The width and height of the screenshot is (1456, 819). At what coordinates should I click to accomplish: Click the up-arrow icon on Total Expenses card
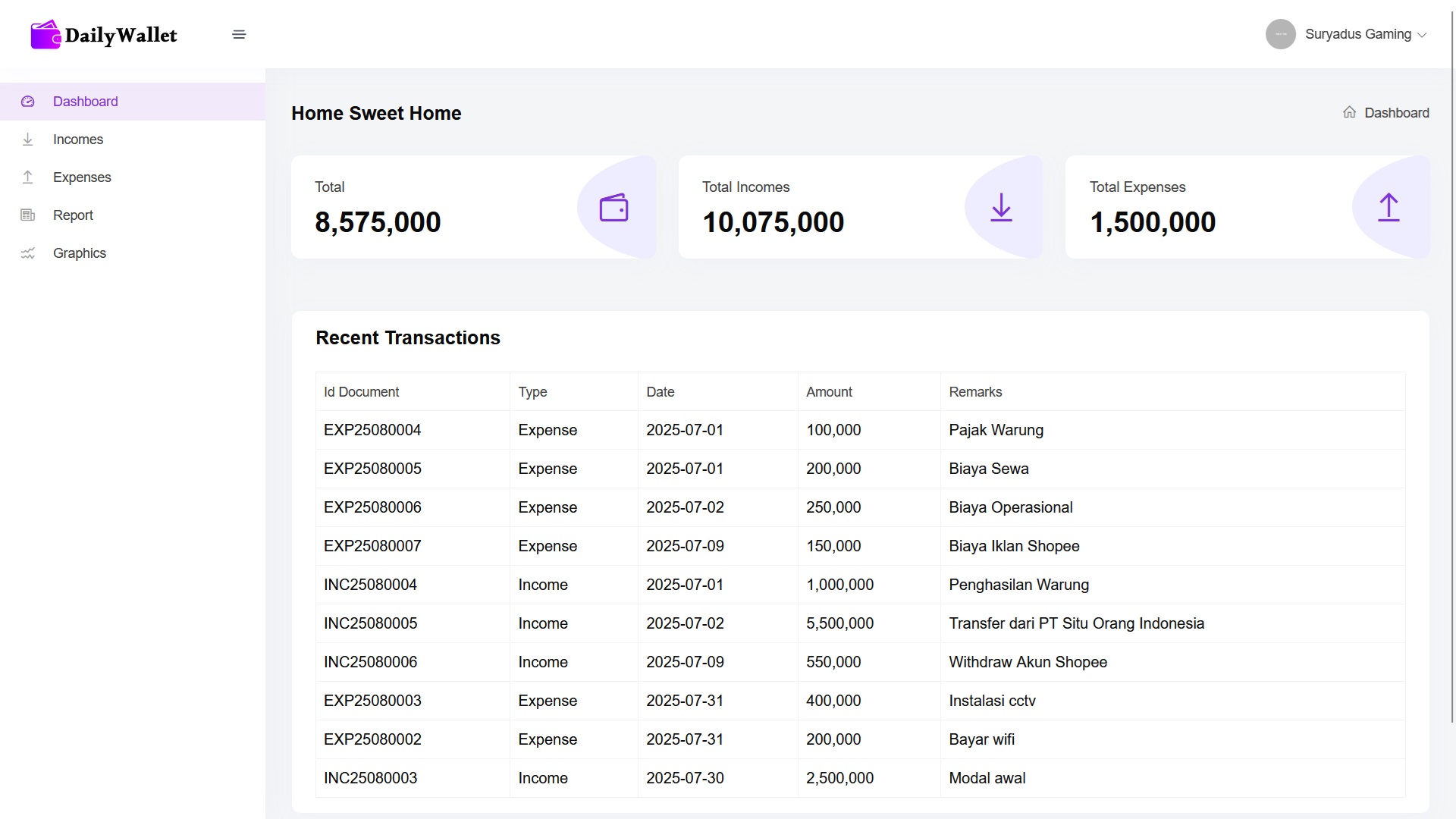tap(1389, 207)
